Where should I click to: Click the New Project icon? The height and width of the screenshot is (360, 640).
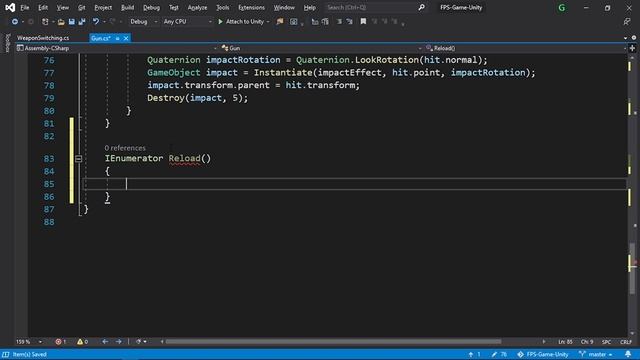click(x=45, y=22)
